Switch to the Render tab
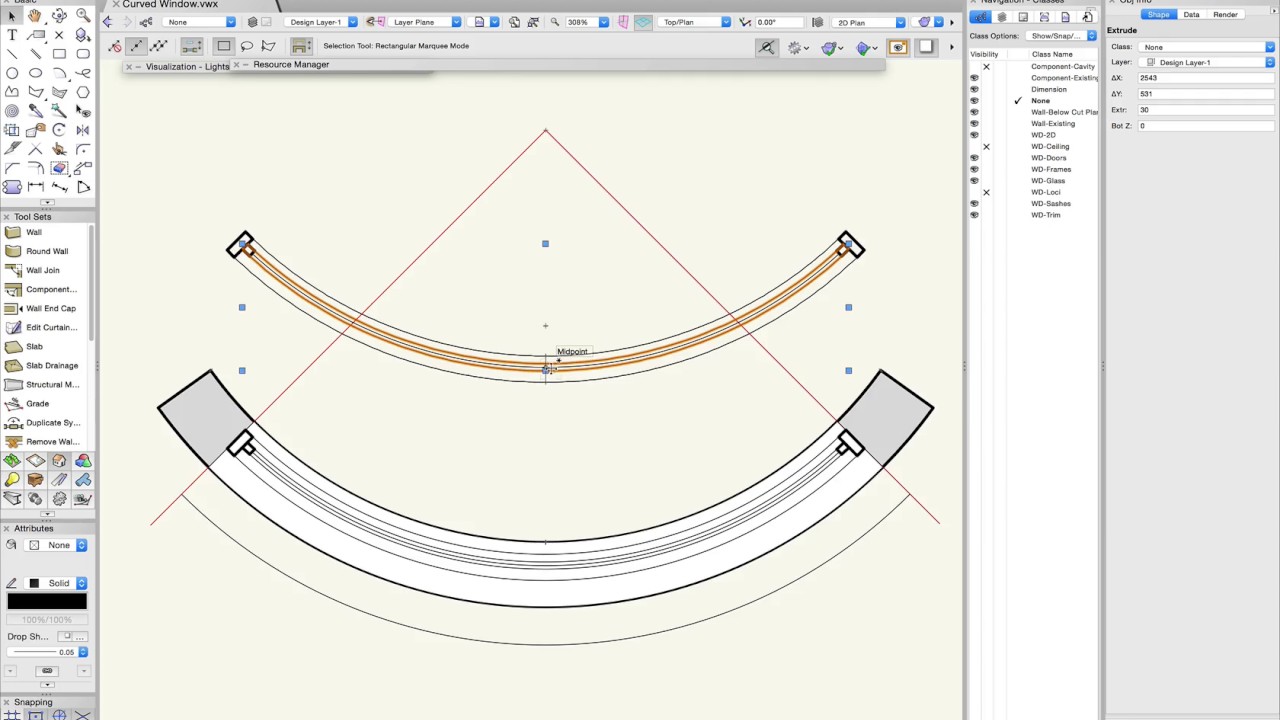This screenshot has height=720, width=1280. pos(1225,15)
